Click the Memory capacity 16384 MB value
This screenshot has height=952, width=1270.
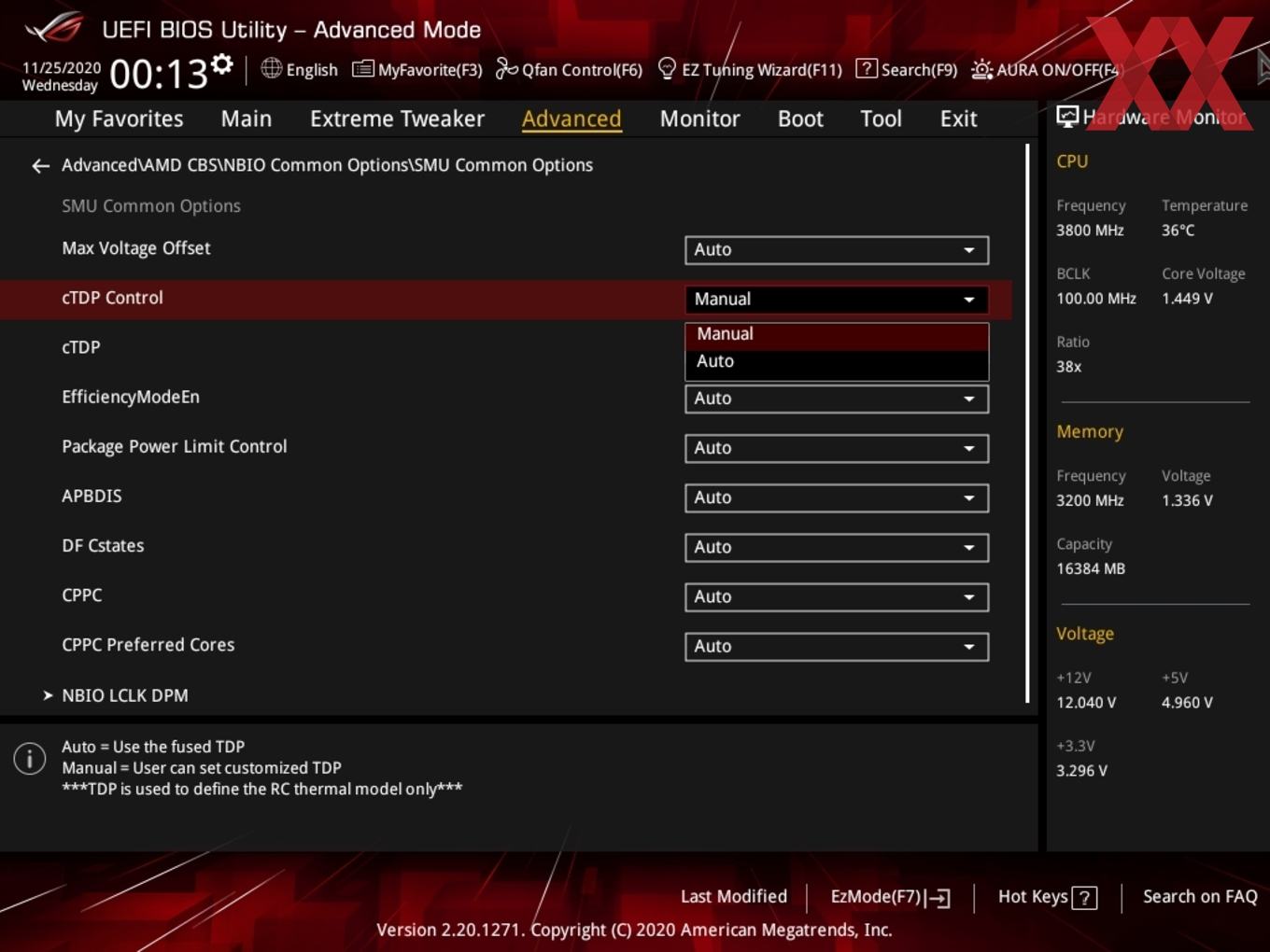coord(1091,568)
